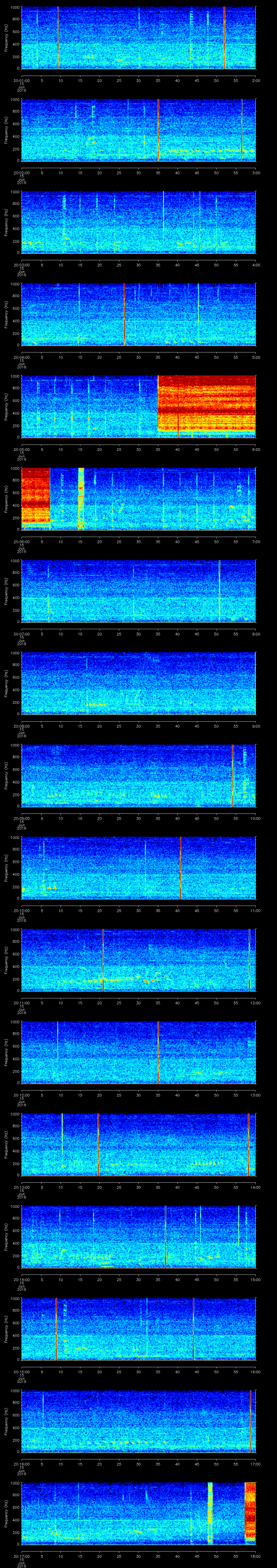Viewport: 277px width, 1568px height.
Task: Select the spectrogram panel starting at 20:15:00
Action: (x=138, y=1329)
